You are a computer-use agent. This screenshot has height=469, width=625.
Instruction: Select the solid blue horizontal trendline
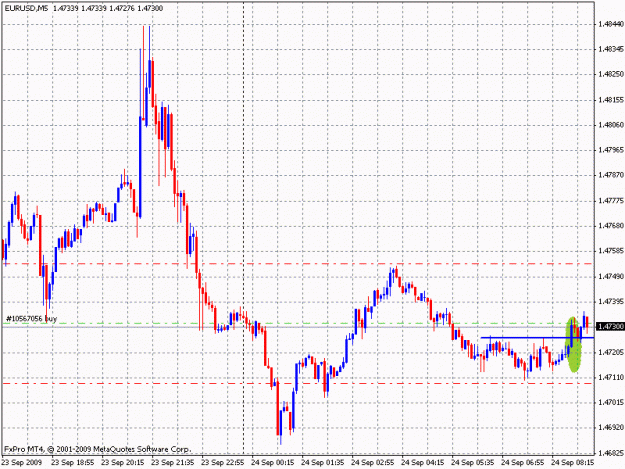point(537,338)
